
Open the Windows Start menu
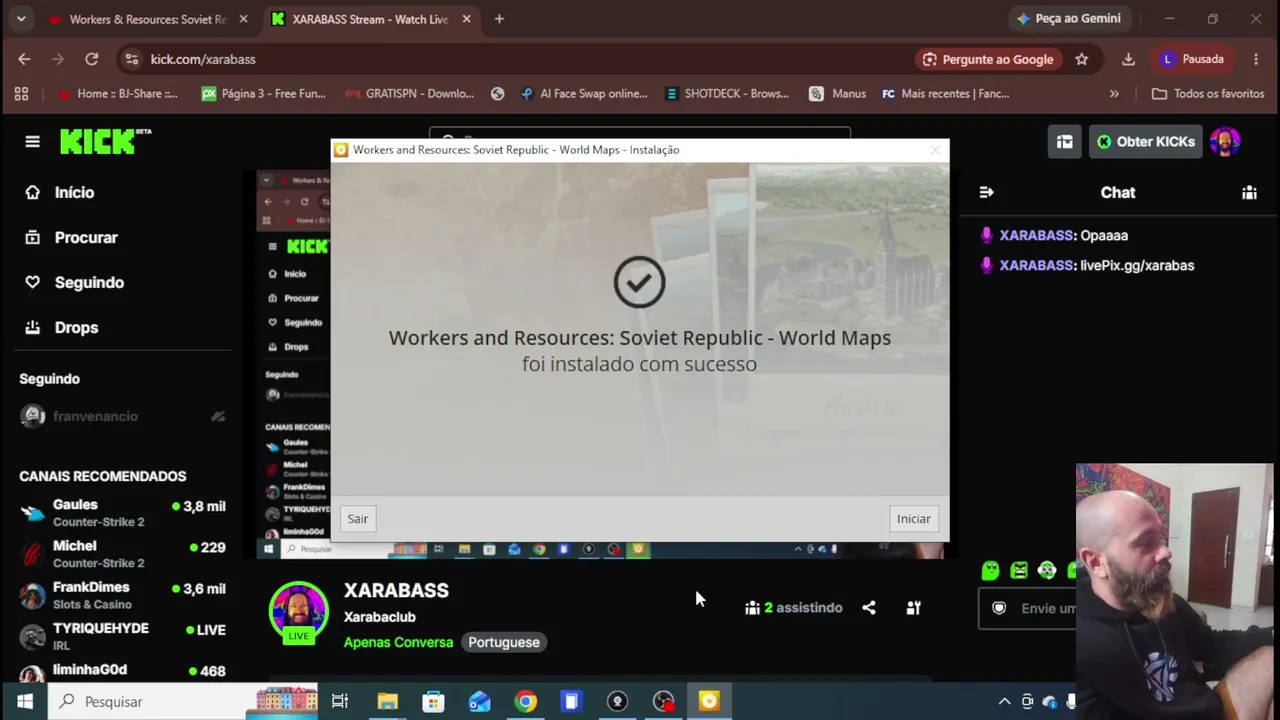[24, 701]
